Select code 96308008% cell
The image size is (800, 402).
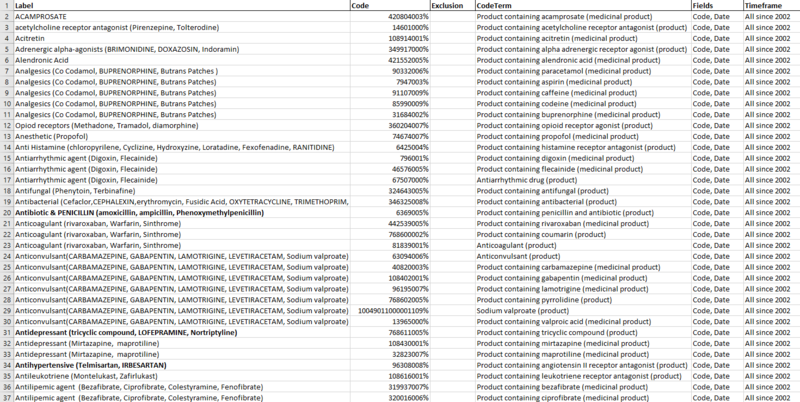(390, 365)
